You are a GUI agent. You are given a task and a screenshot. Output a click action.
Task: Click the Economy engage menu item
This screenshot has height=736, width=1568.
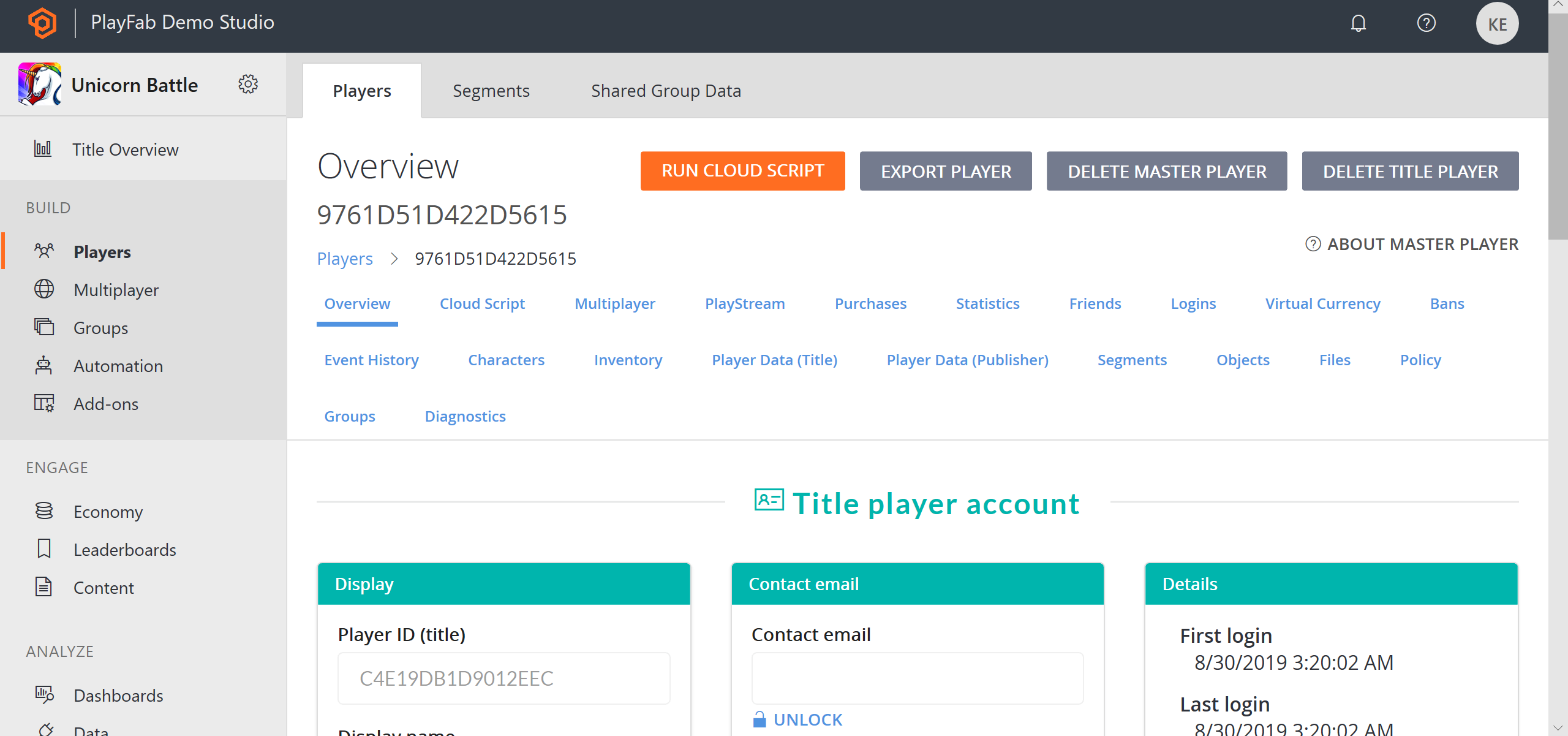click(109, 511)
